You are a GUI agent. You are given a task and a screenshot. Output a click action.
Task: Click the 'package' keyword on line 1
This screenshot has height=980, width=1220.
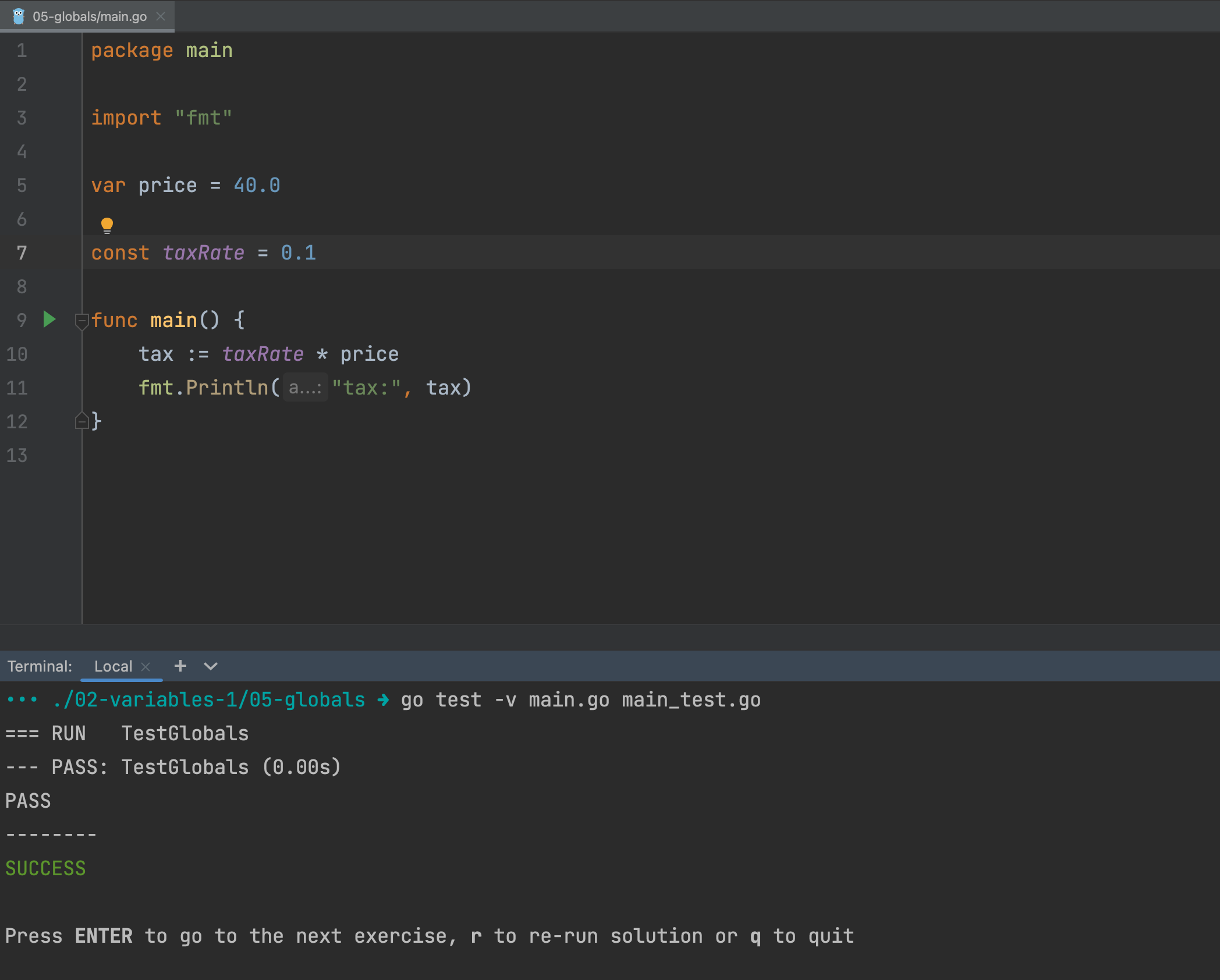132,51
